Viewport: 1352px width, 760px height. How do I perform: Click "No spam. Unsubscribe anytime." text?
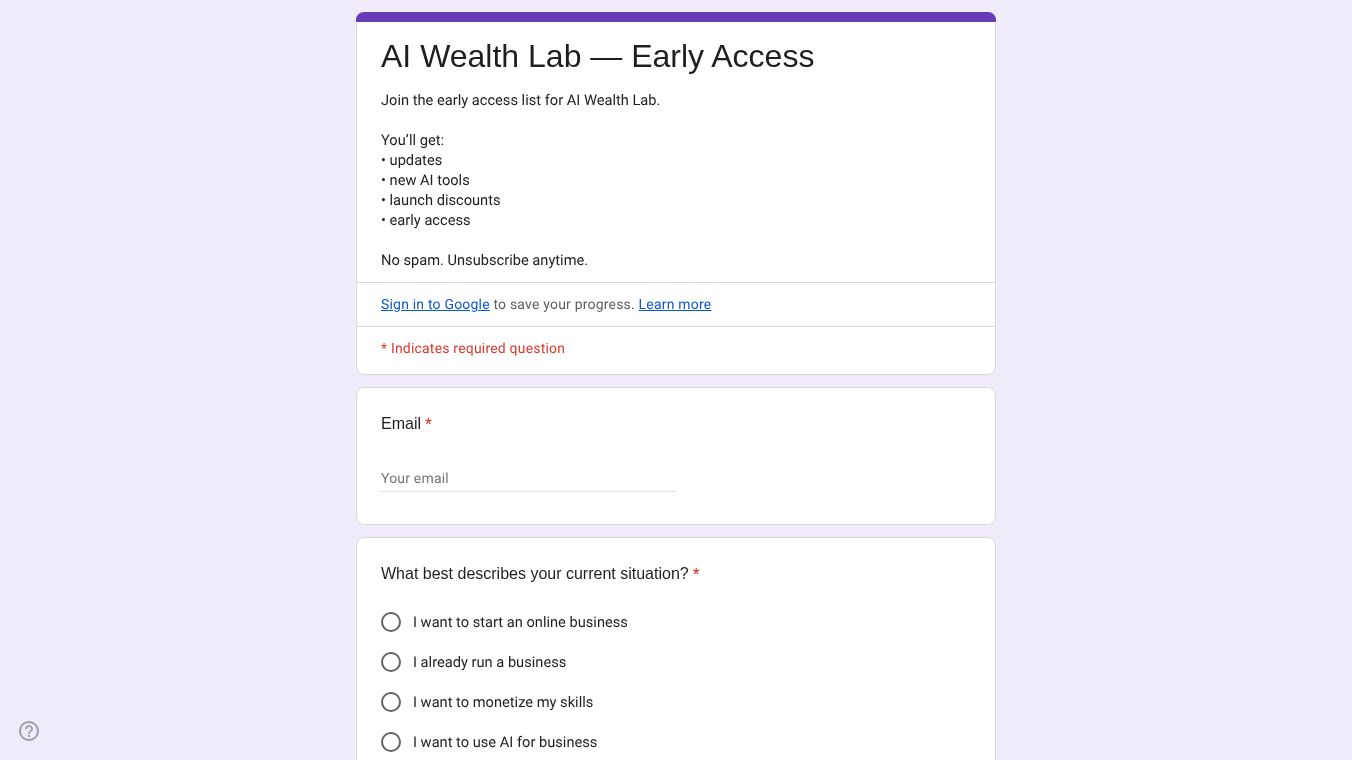[x=484, y=260]
